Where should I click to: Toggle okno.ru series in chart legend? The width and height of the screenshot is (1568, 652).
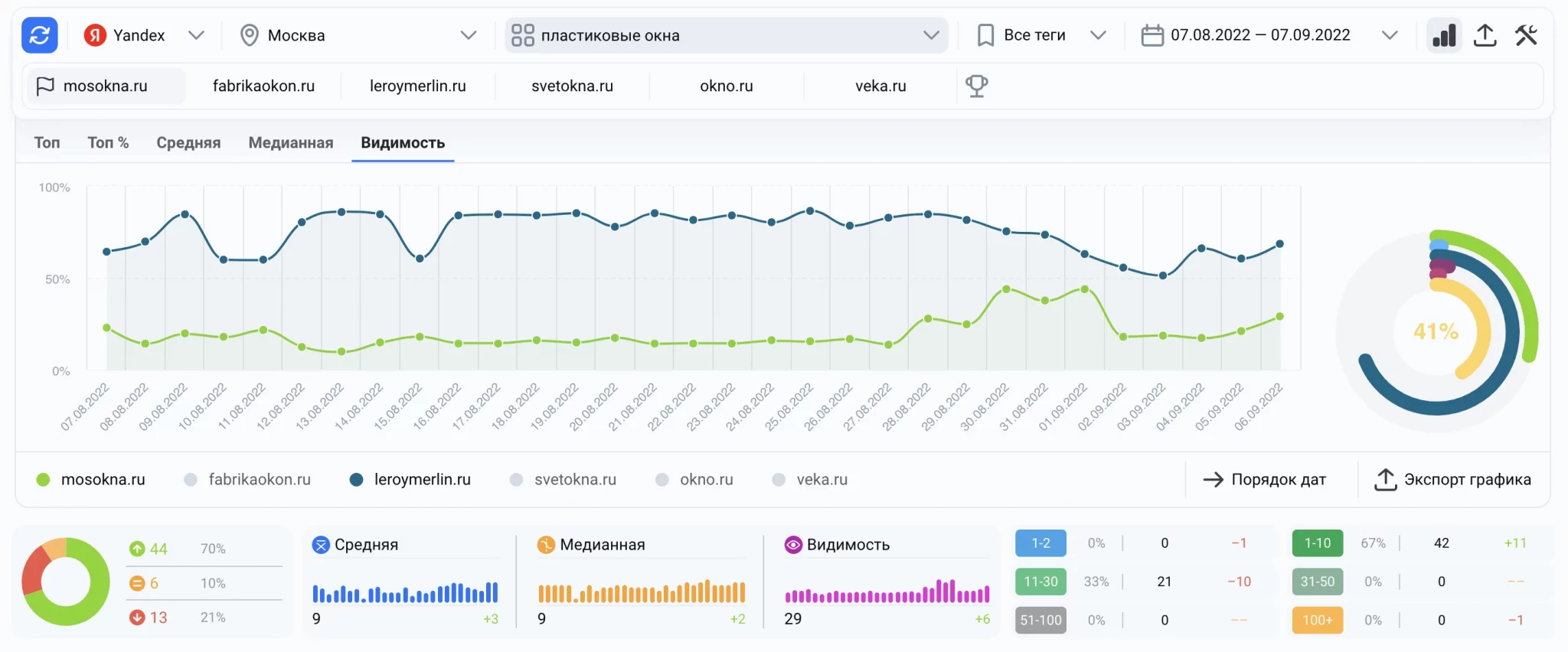click(694, 480)
